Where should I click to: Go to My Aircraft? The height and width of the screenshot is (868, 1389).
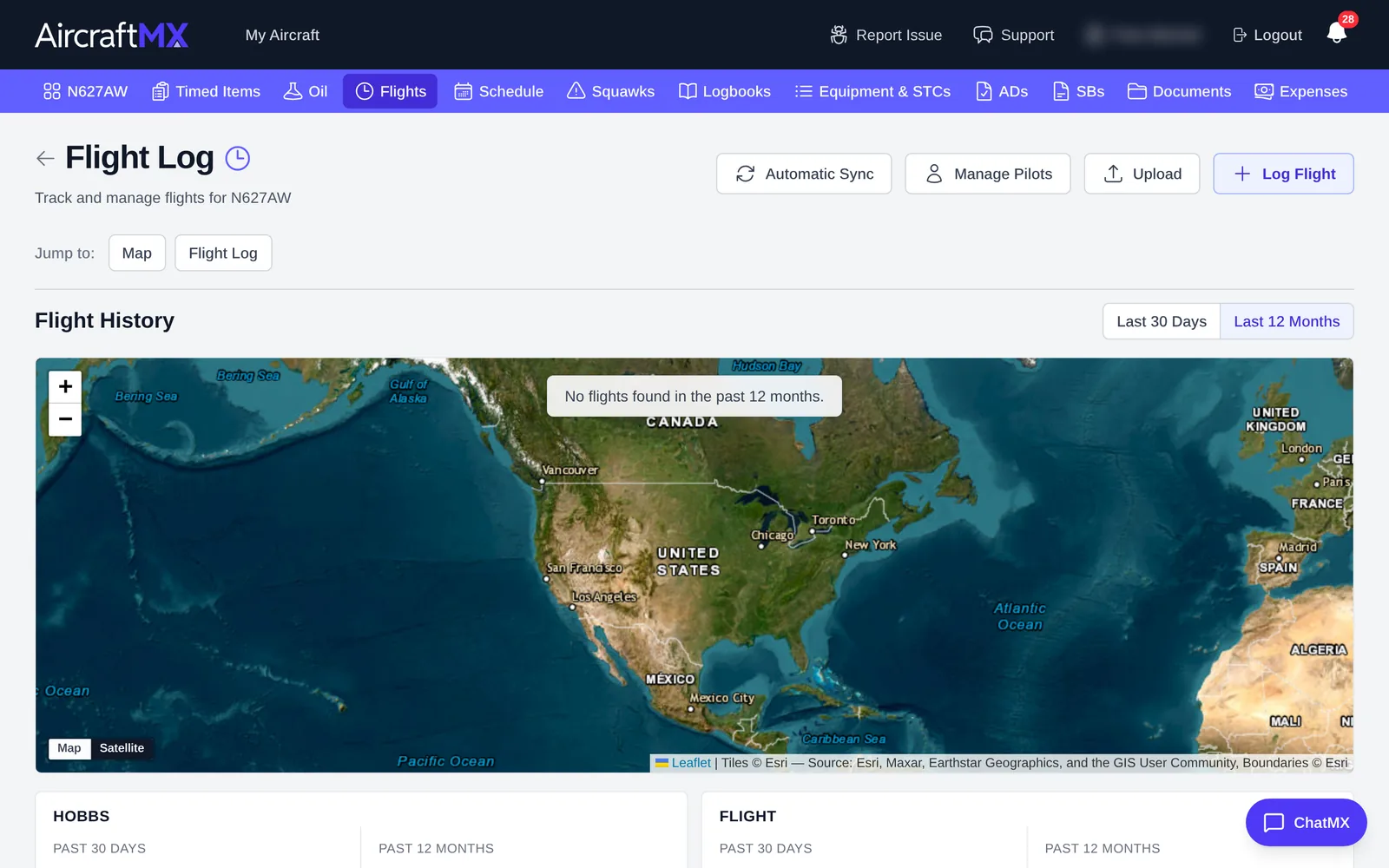coord(282,35)
